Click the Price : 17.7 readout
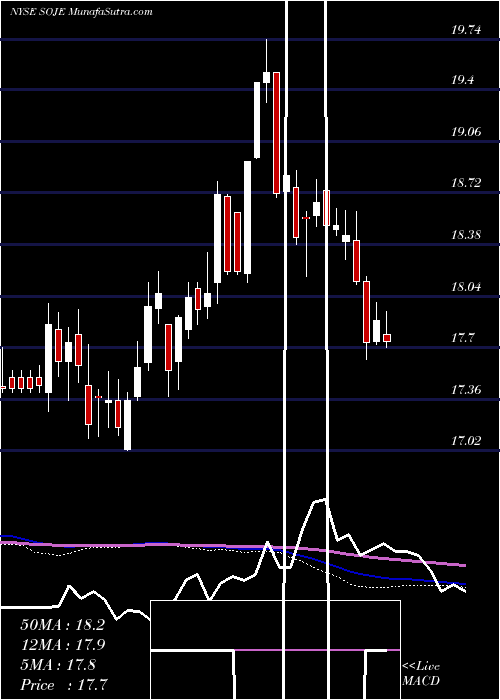 tap(63, 685)
